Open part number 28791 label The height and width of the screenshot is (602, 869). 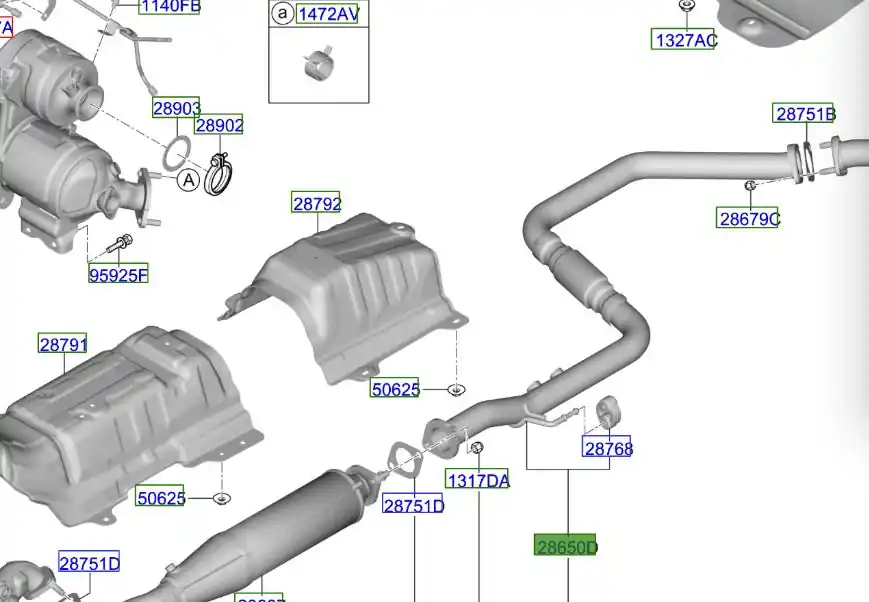click(x=64, y=345)
